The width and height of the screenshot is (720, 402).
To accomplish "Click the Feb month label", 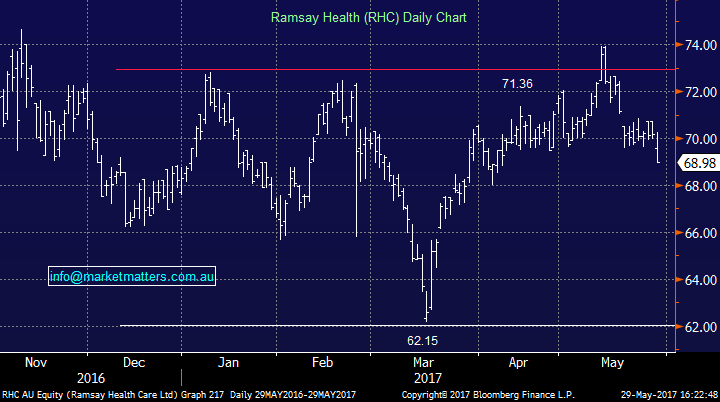I will click(x=322, y=362).
